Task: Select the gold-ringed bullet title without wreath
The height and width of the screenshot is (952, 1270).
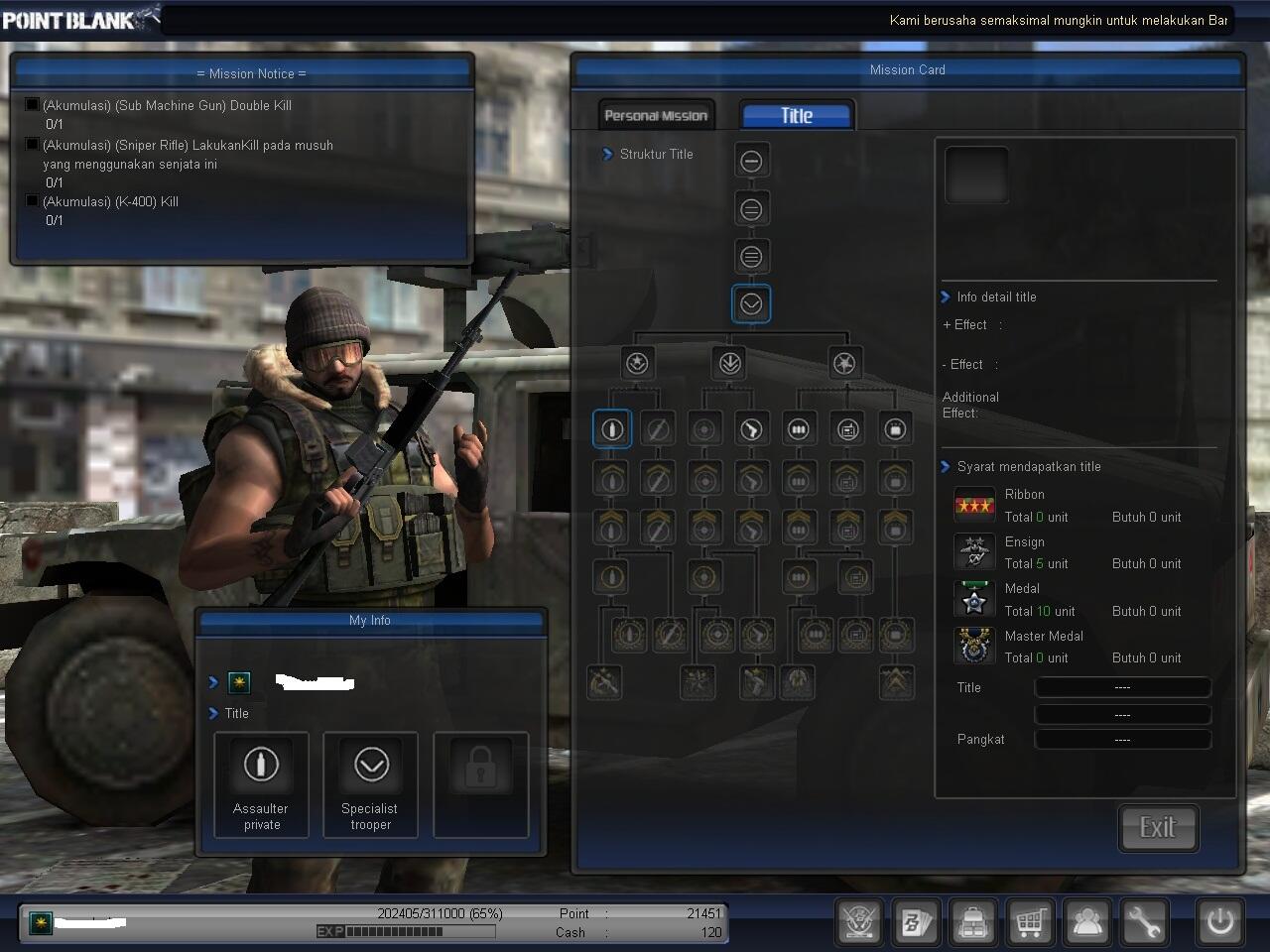Action: pyautogui.click(x=610, y=577)
